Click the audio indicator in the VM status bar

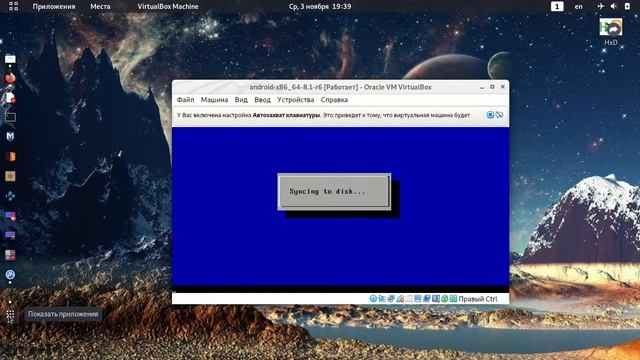(x=391, y=299)
